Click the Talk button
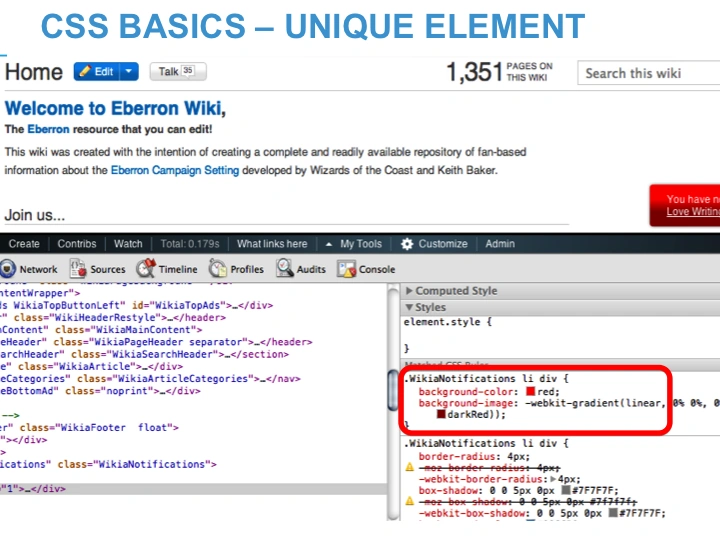This screenshot has height=540, width=720. pos(177,72)
